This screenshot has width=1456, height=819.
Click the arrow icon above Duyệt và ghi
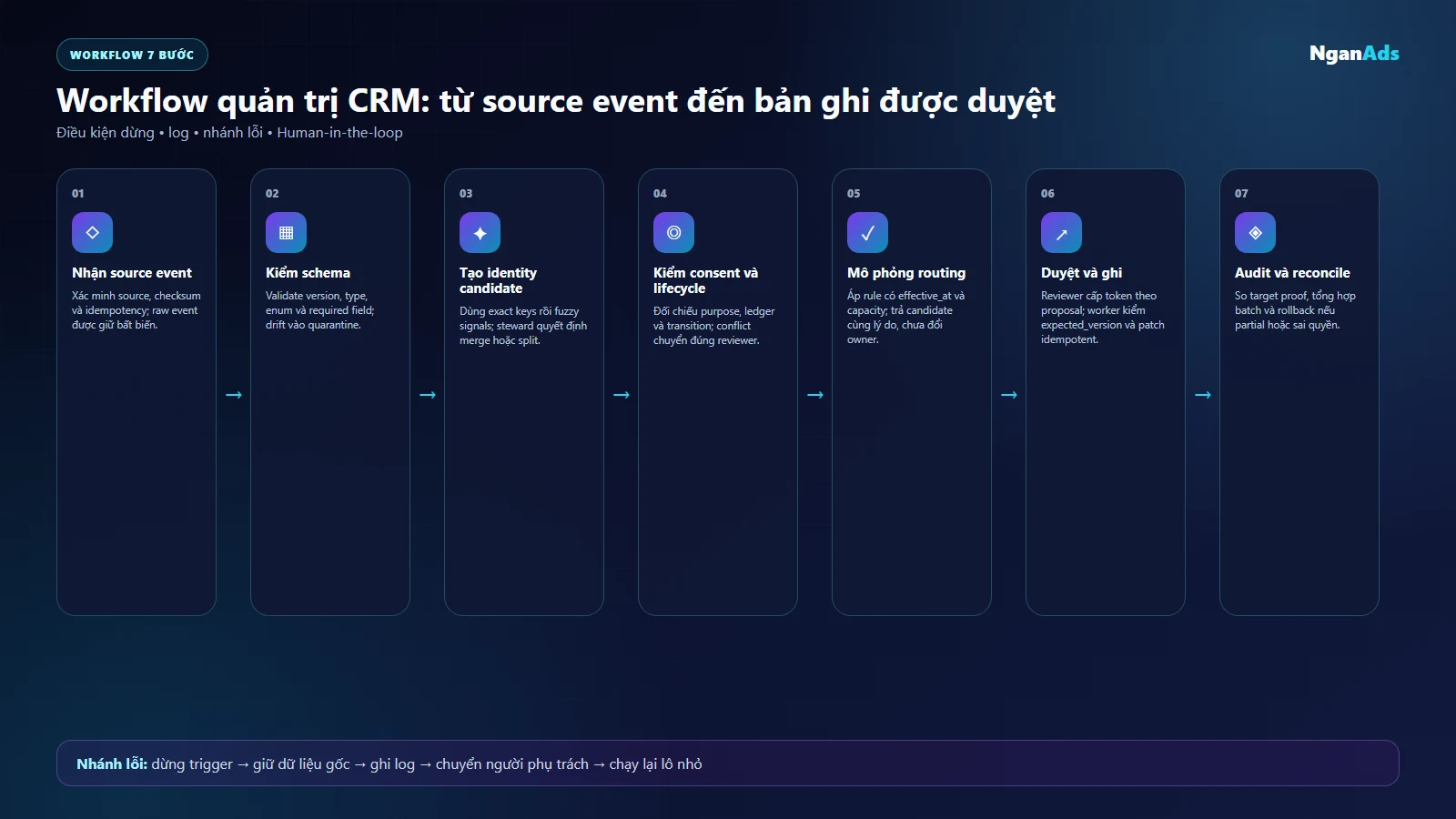pyautogui.click(x=1061, y=233)
